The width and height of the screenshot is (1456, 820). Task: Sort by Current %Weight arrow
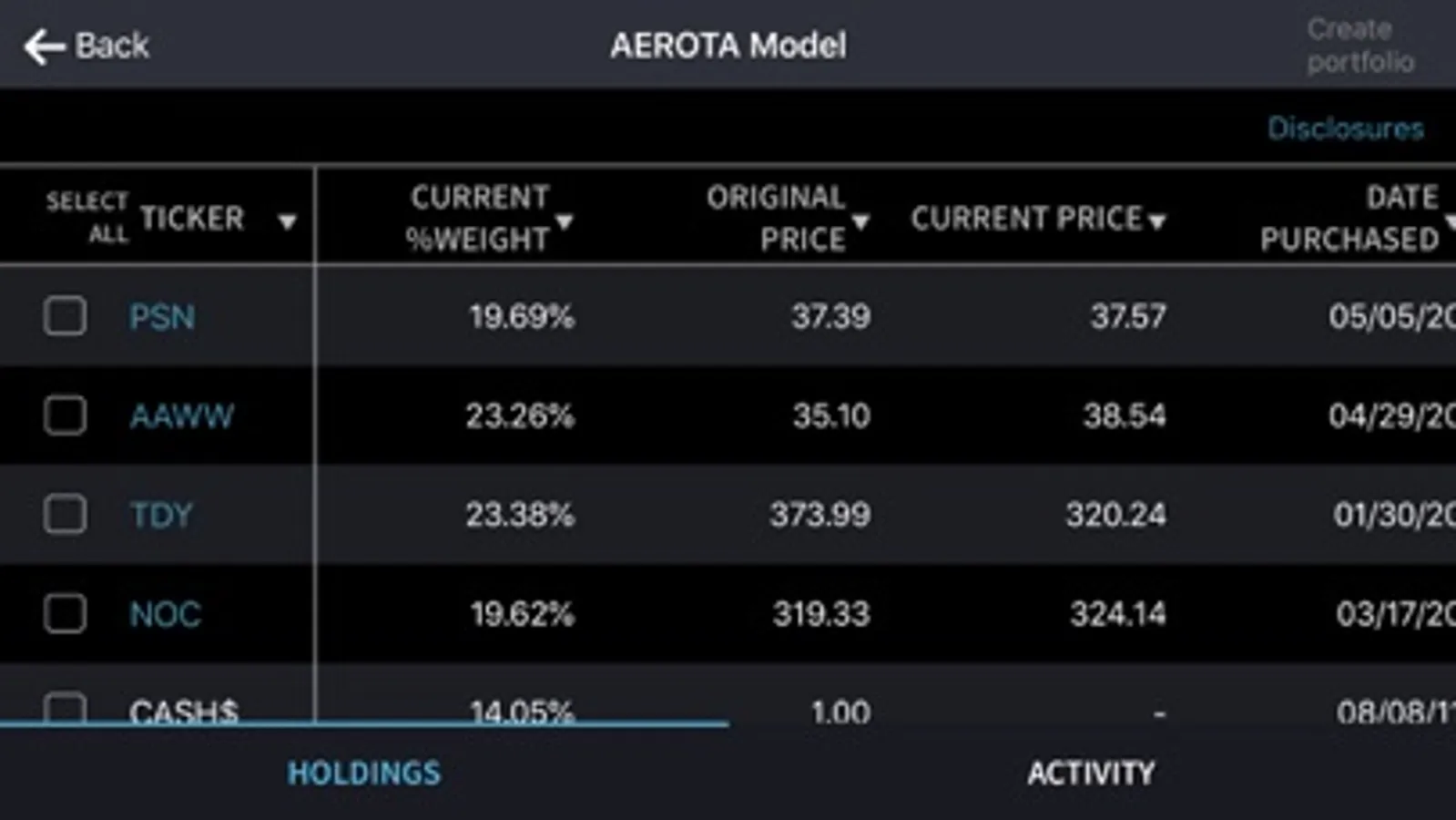565,221
